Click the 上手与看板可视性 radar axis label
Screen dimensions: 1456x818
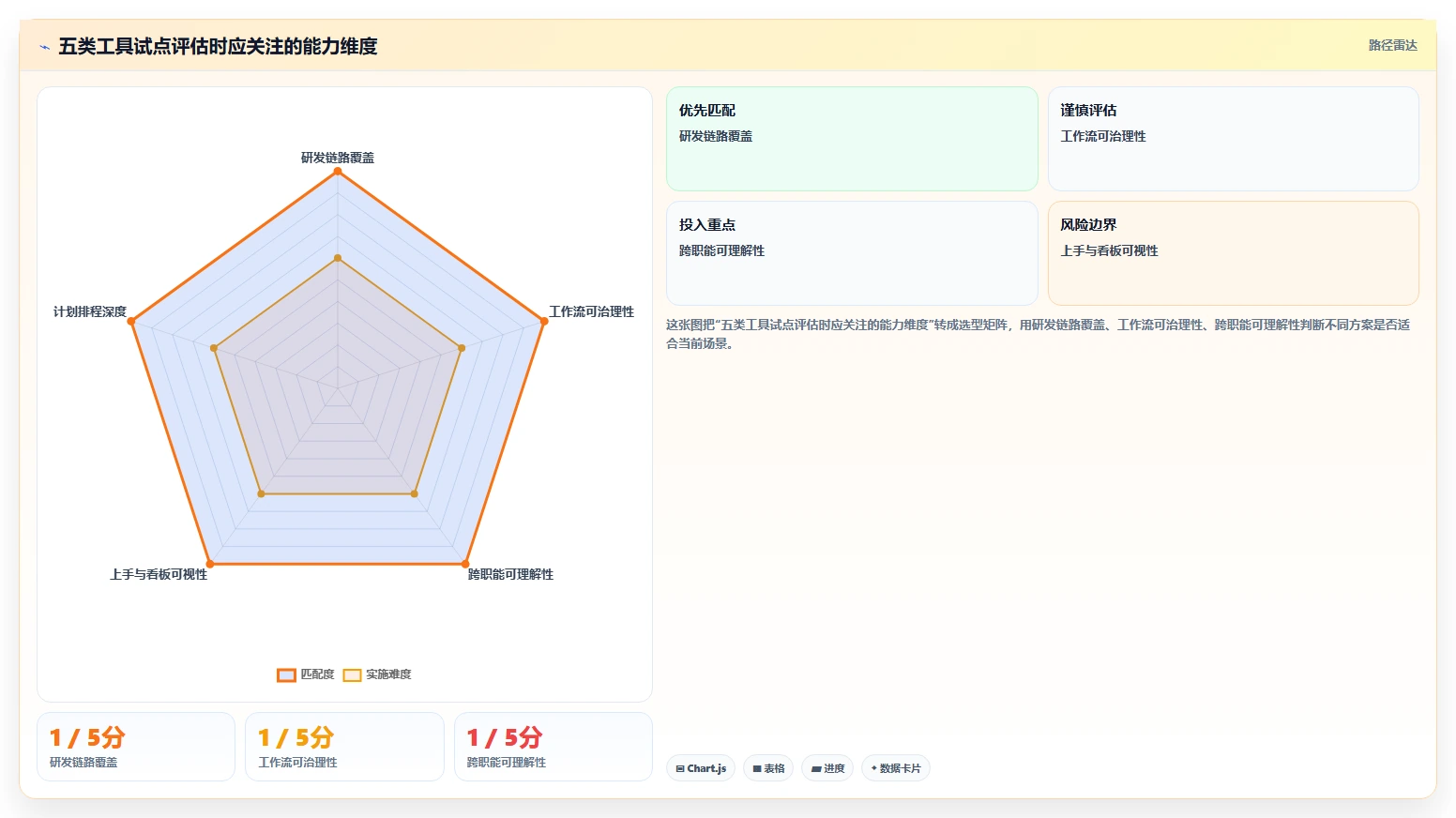coord(159,574)
